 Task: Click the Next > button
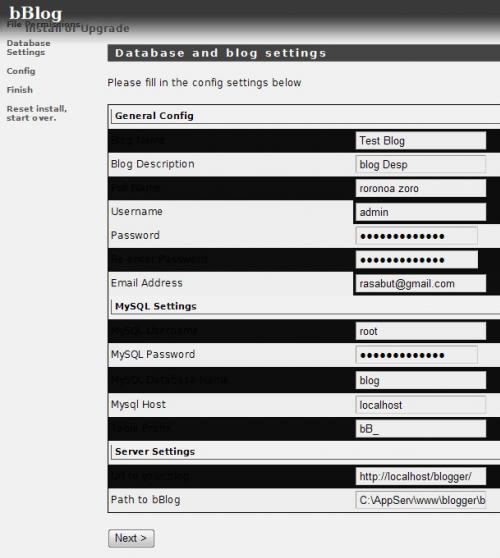(131, 538)
